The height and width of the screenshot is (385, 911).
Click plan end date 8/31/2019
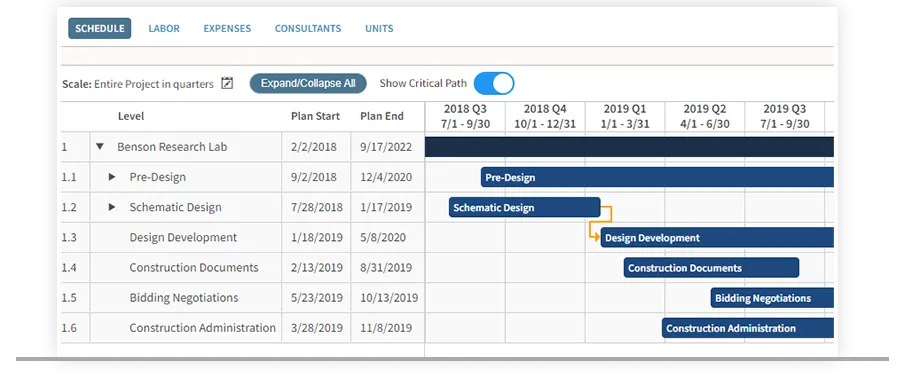(386, 268)
